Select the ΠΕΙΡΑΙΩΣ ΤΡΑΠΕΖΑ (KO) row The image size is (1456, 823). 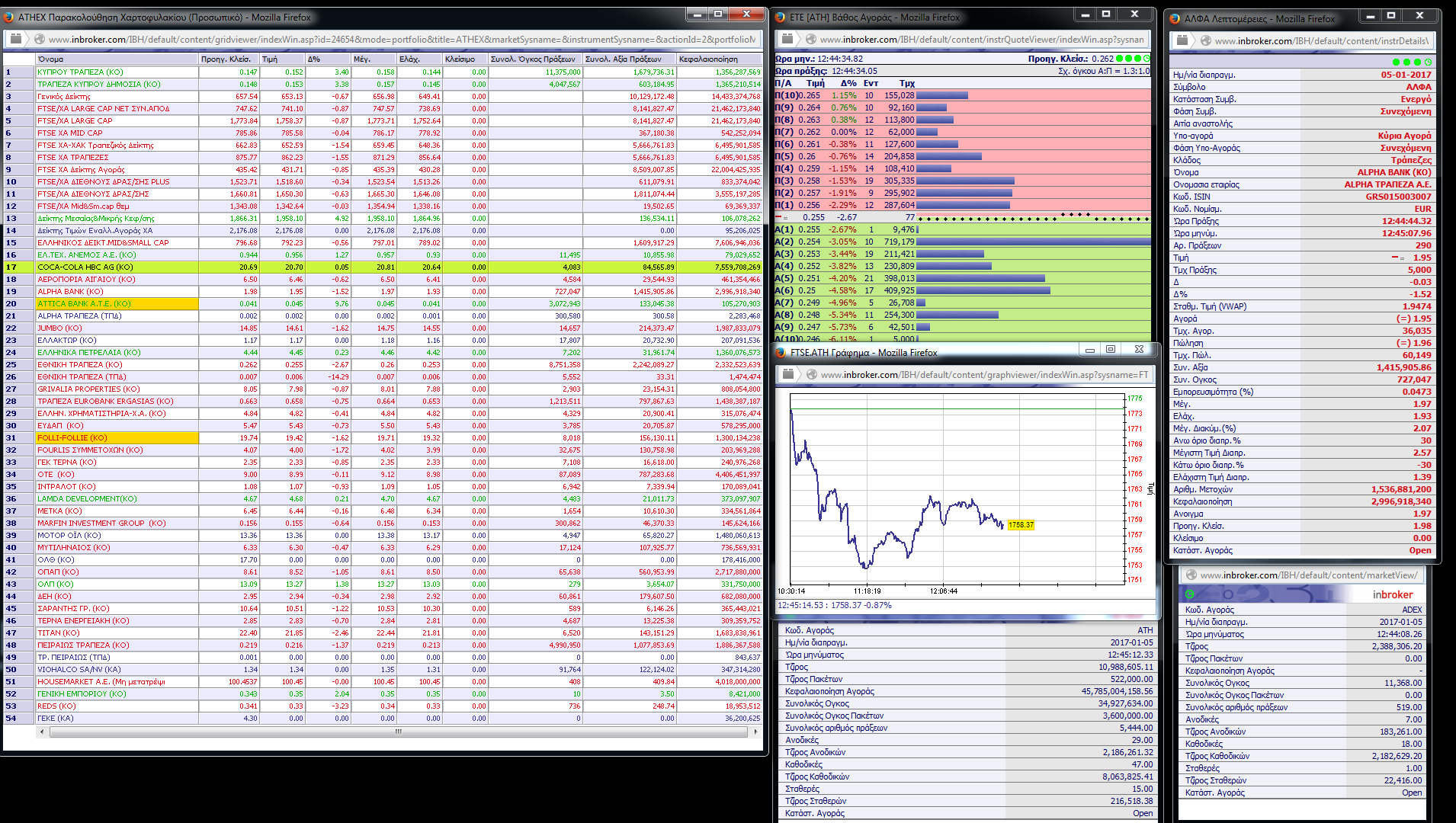(x=383, y=645)
